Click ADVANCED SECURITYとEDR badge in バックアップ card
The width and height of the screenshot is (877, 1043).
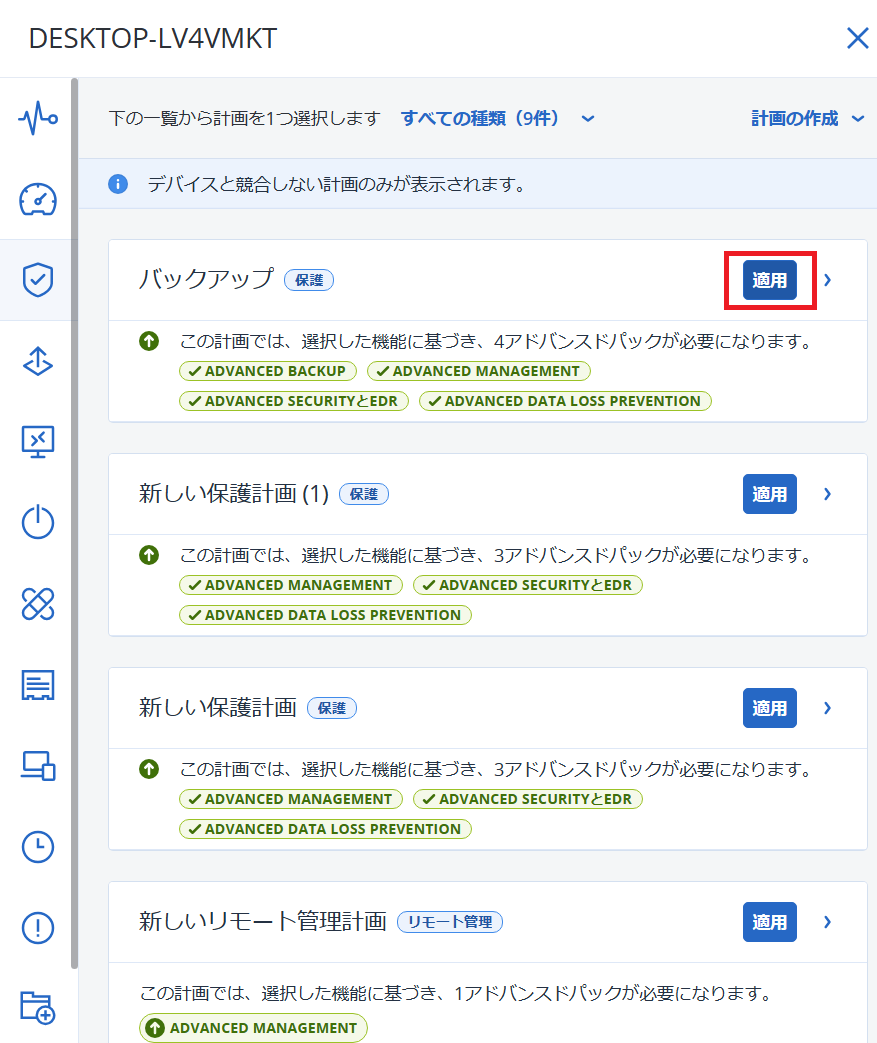point(294,401)
